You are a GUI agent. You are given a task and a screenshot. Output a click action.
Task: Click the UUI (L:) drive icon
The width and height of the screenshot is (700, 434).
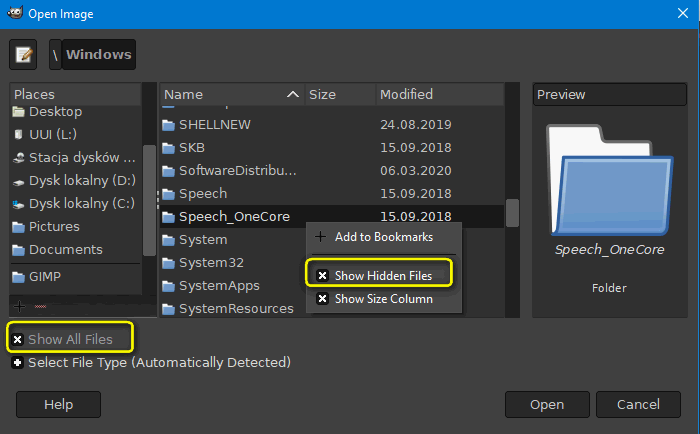(x=18, y=134)
